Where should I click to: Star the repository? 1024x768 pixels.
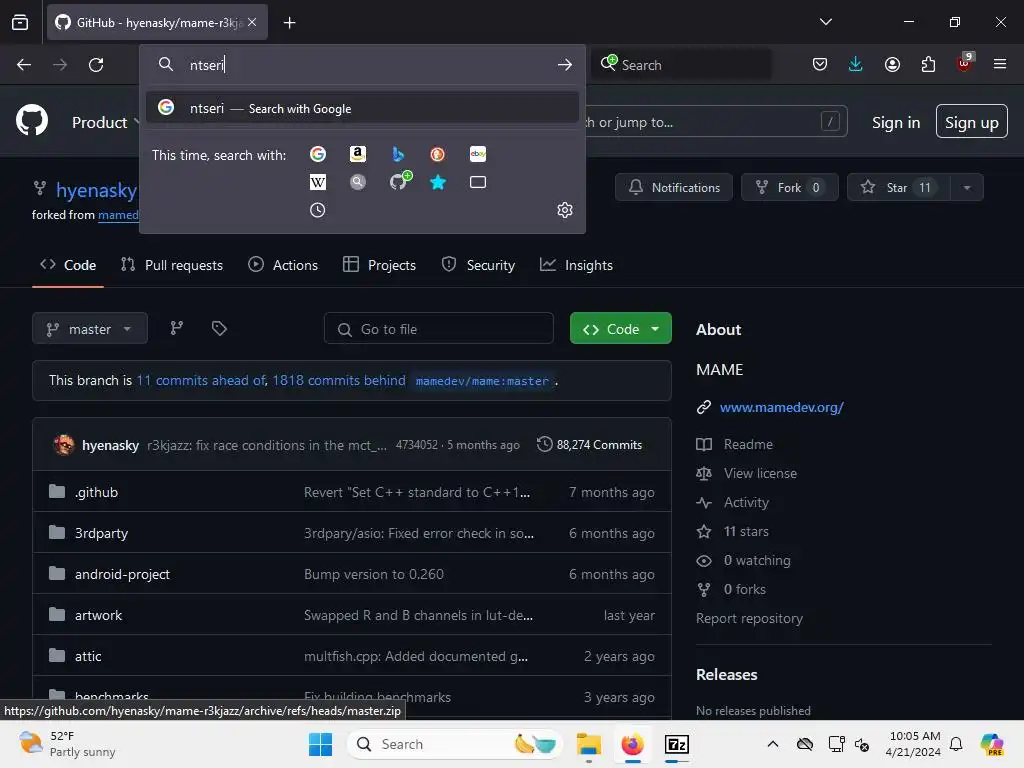pyautogui.click(x=899, y=188)
